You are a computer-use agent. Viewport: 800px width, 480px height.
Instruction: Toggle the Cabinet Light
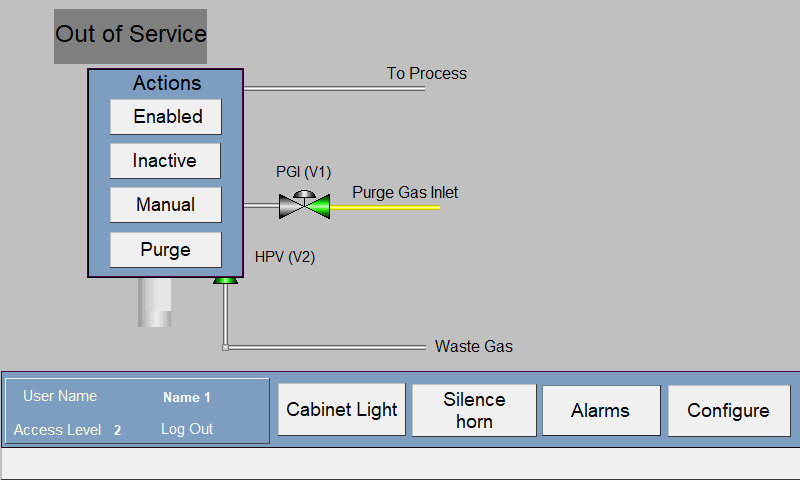(342, 410)
